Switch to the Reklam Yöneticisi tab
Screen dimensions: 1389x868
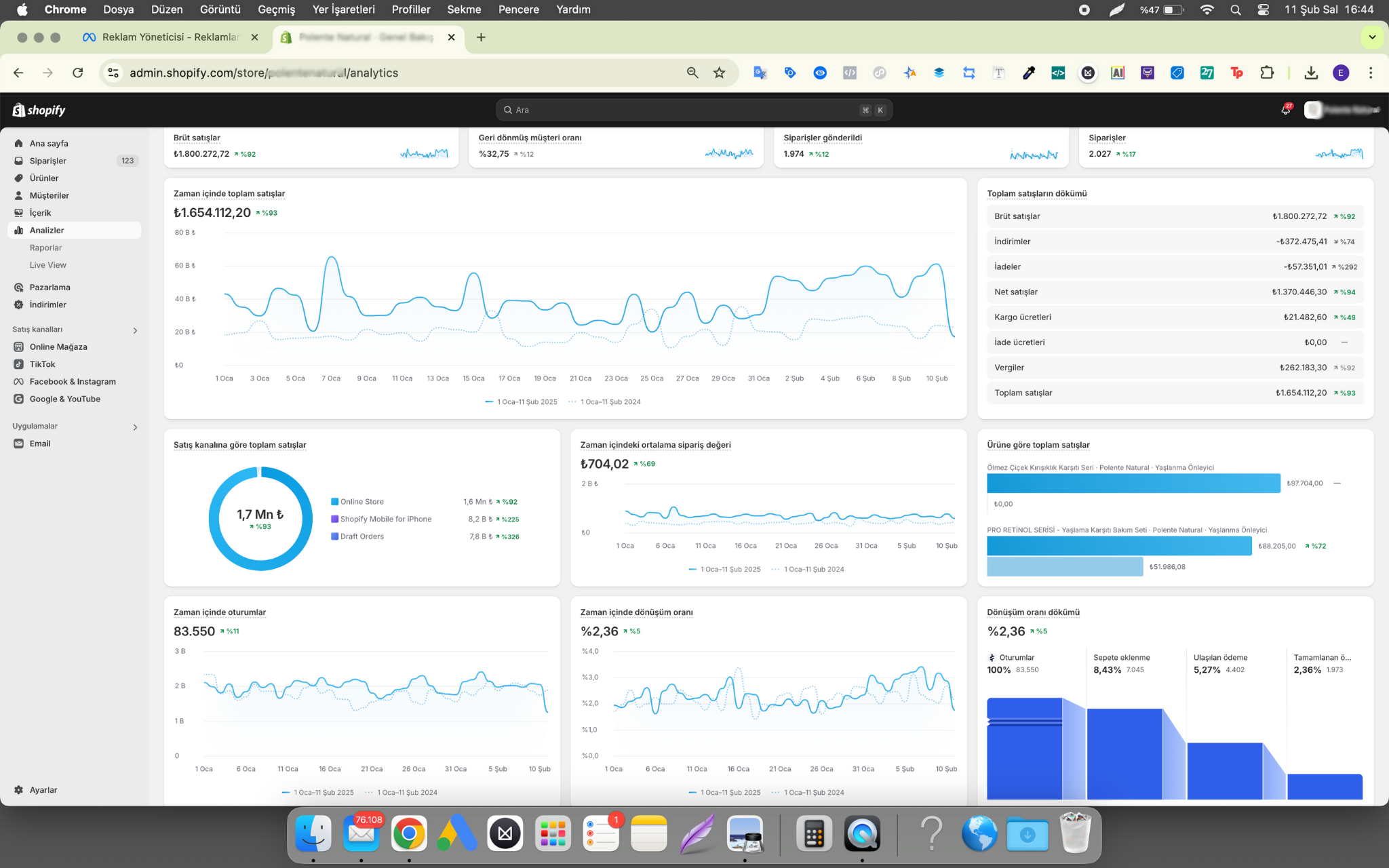coord(170,37)
